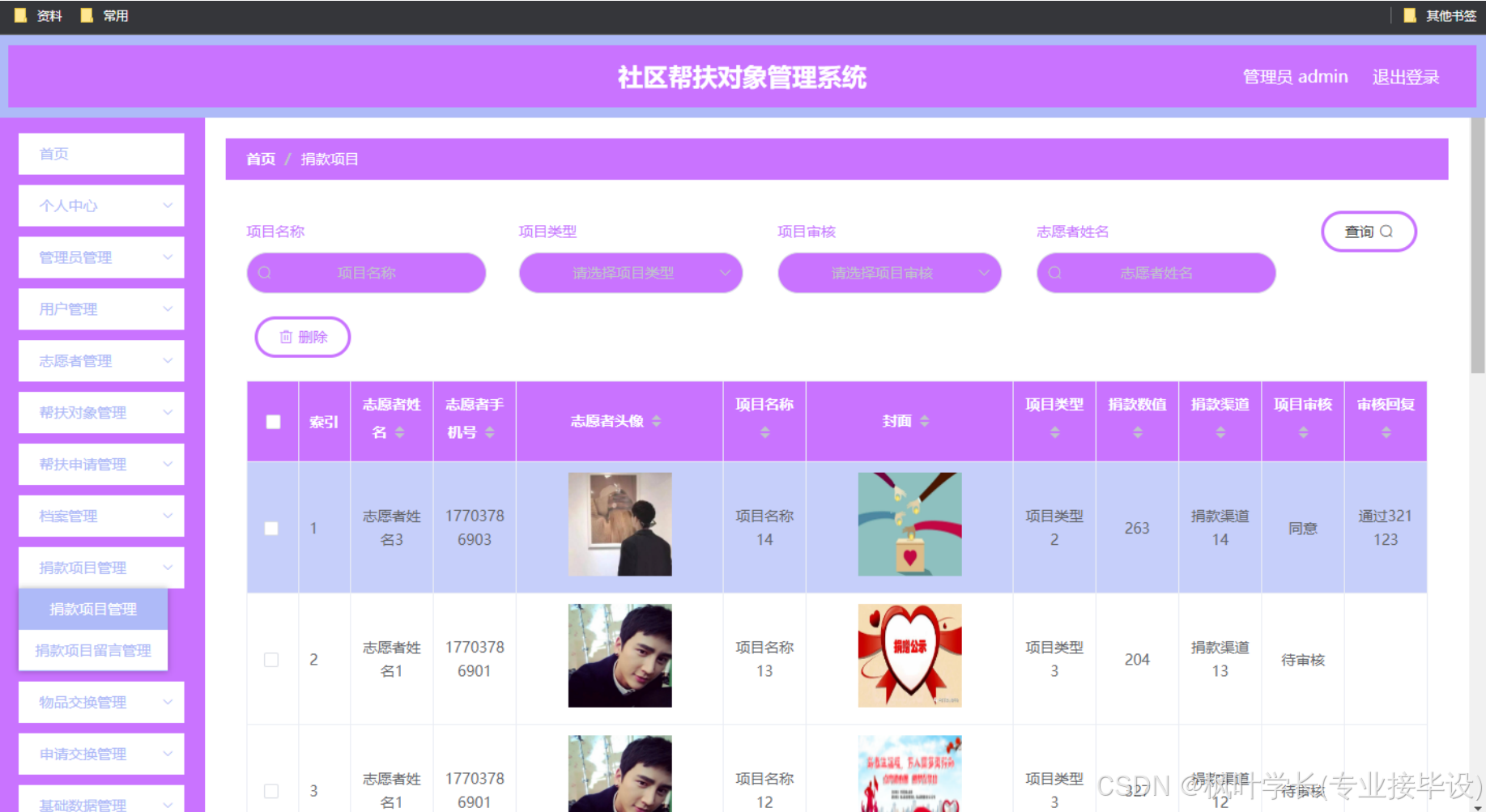
Task: Click search icon in 项目名称 input
Action: [x=265, y=273]
